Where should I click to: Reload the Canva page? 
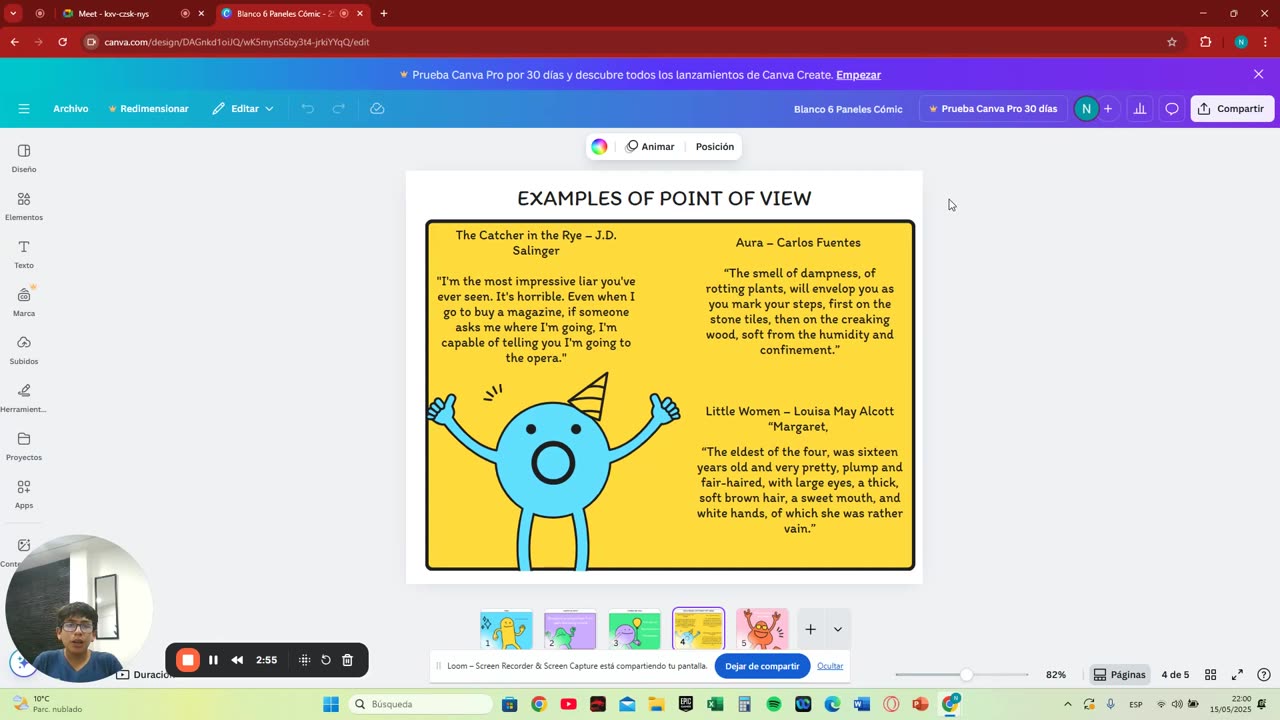point(62,42)
